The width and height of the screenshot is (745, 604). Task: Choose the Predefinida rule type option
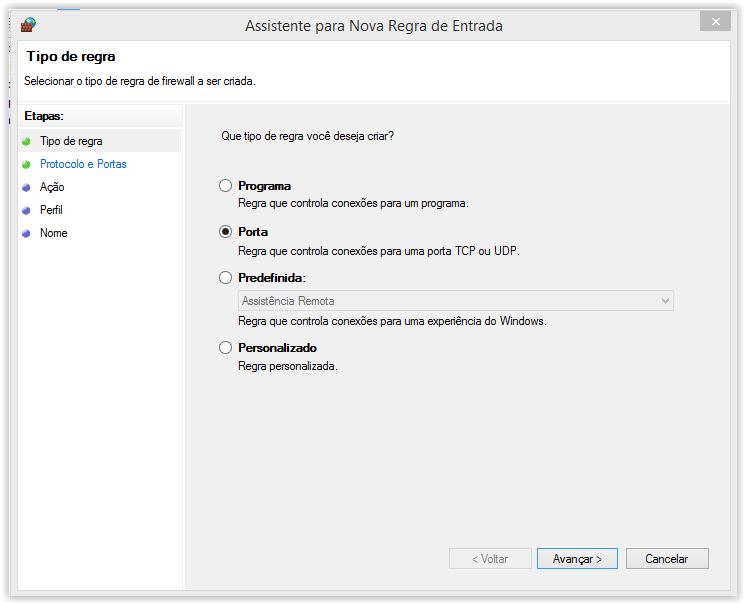point(225,278)
